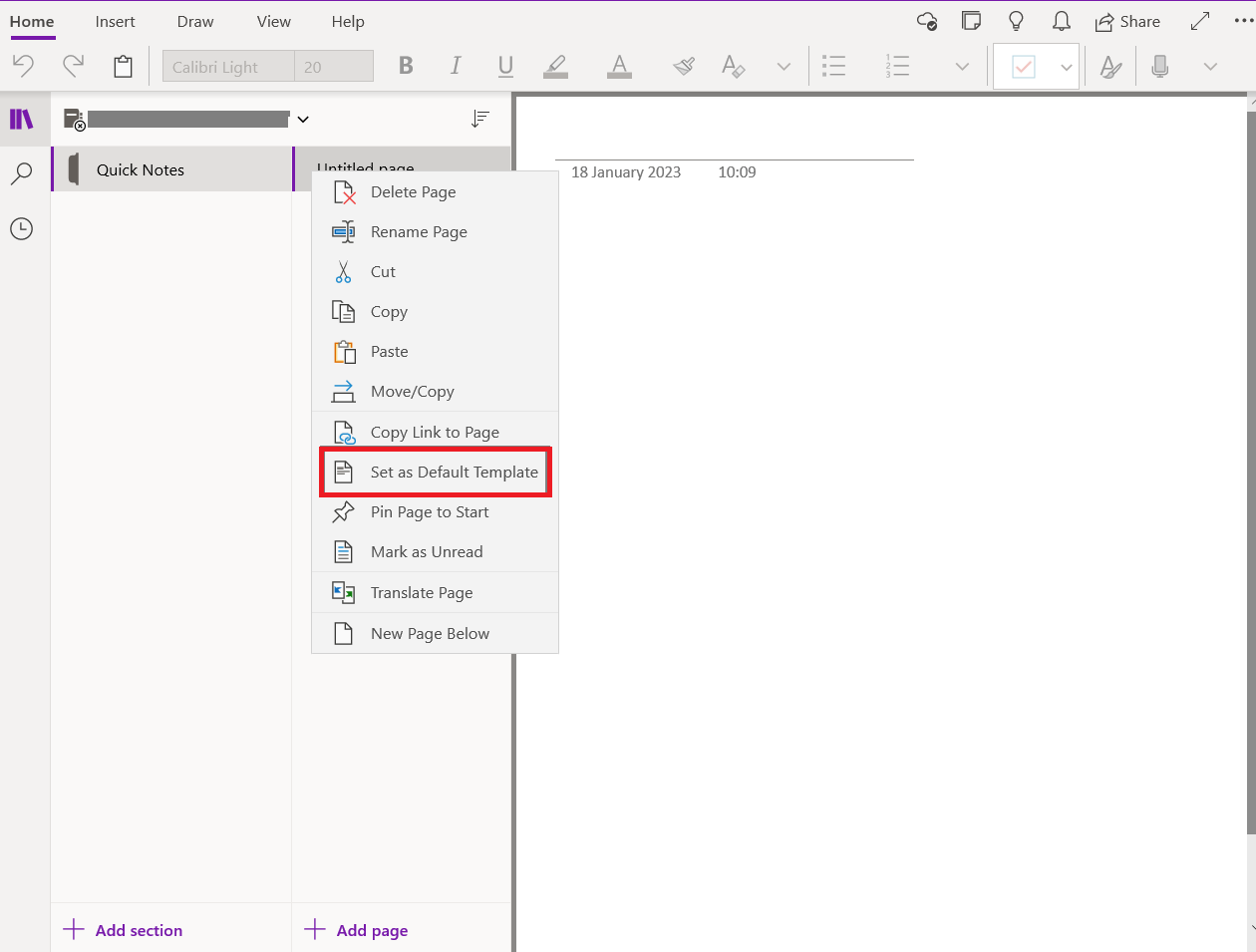Choose Set as Default Template
Image resolution: width=1256 pixels, height=952 pixels.
point(435,472)
